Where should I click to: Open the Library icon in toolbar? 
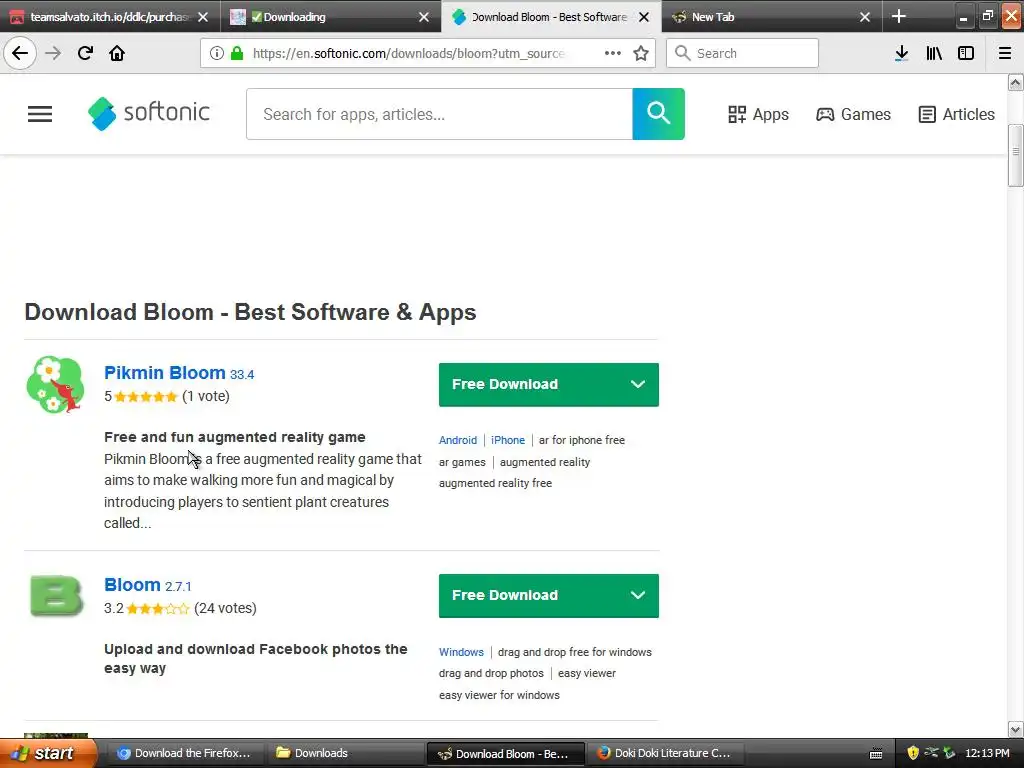coord(934,53)
